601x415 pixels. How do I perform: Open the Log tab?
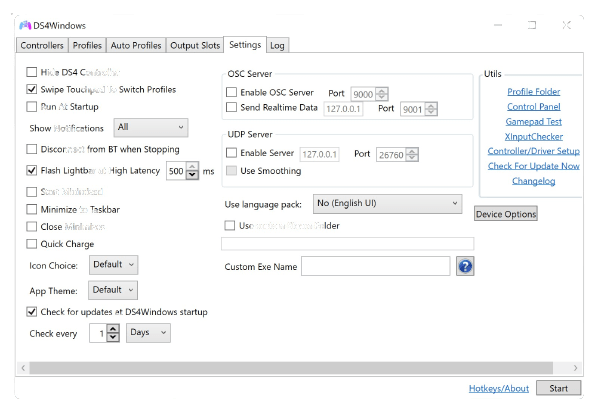pos(277,46)
